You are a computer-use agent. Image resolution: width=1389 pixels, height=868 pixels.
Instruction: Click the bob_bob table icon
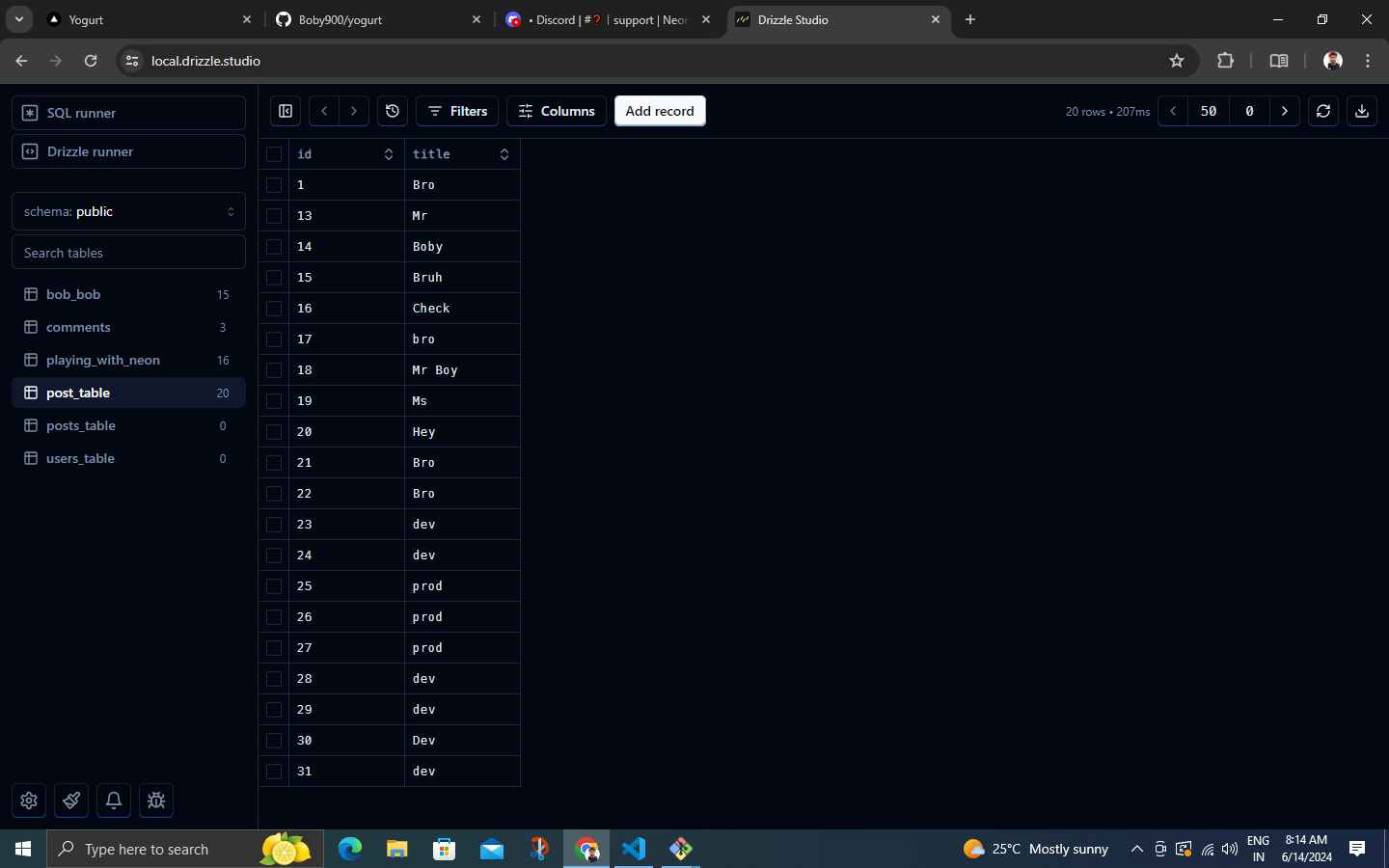click(31, 294)
